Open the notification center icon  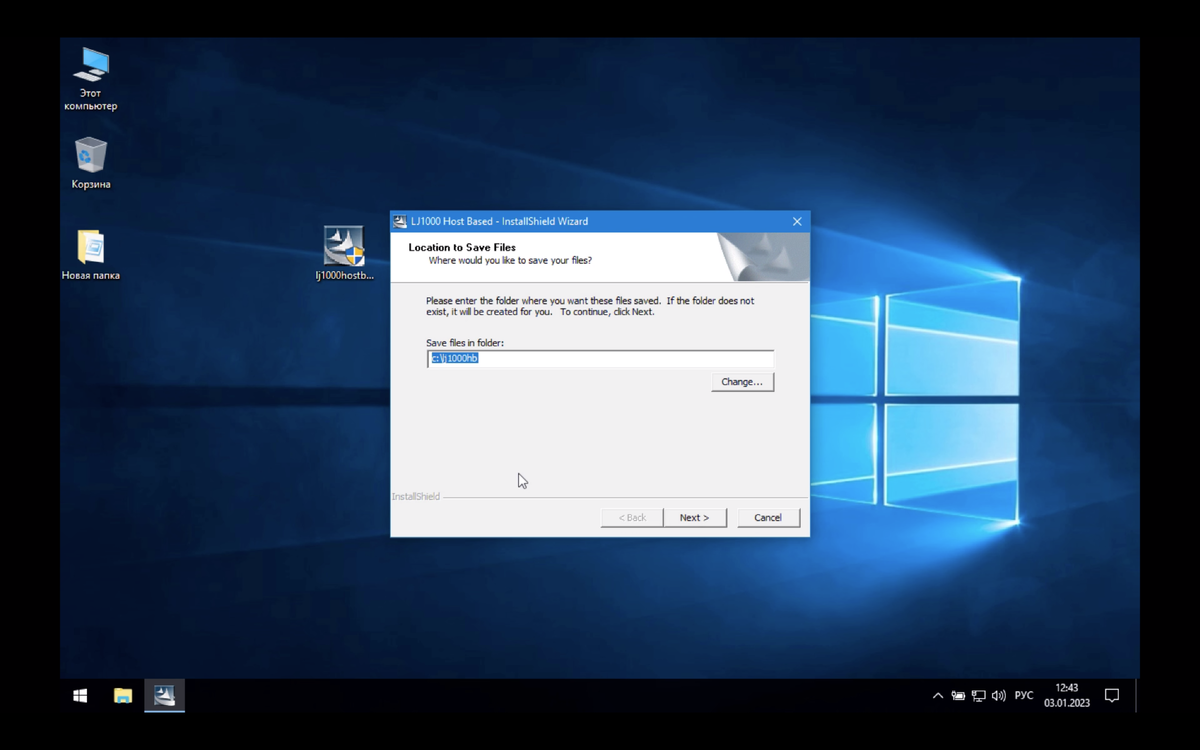tap(1112, 695)
